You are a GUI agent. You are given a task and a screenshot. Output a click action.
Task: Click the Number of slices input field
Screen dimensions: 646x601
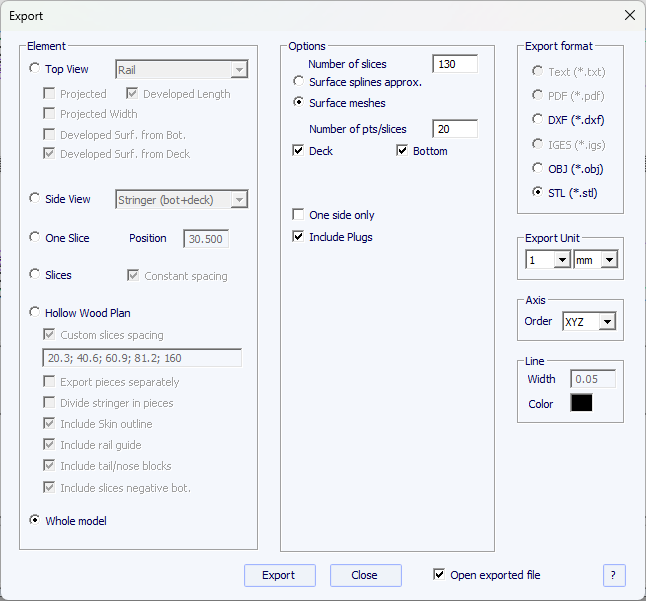(454, 64)
